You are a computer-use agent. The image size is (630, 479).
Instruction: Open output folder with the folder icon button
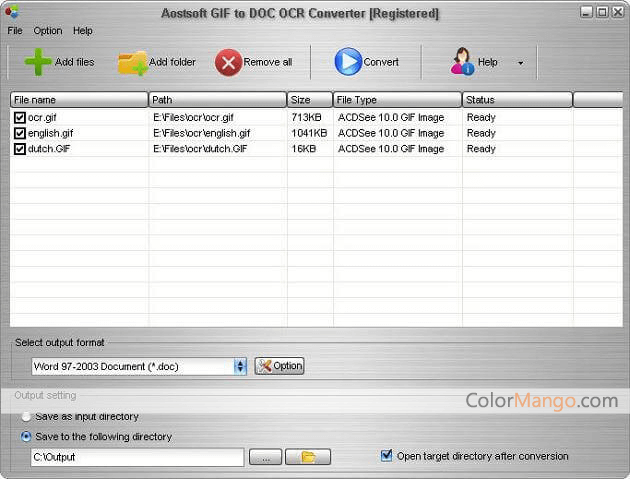[x=308, y=457]
